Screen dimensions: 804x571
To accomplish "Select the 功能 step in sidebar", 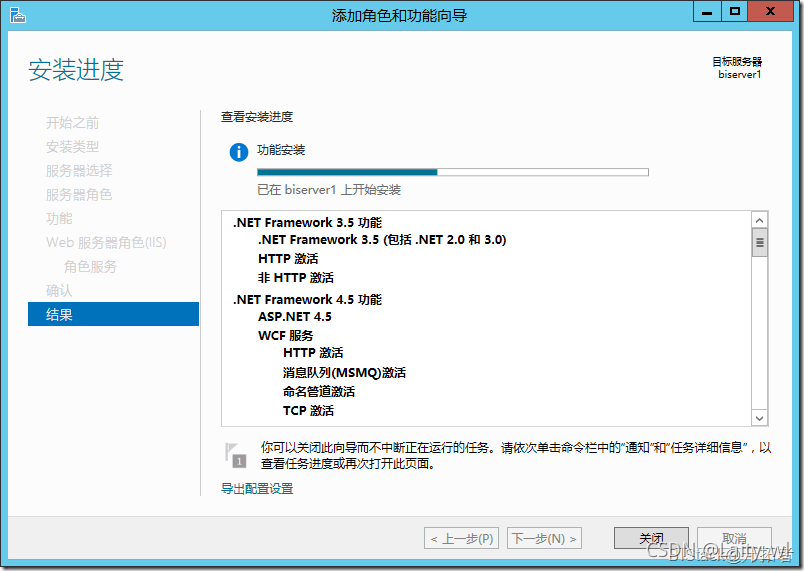I will click(59, 218).
